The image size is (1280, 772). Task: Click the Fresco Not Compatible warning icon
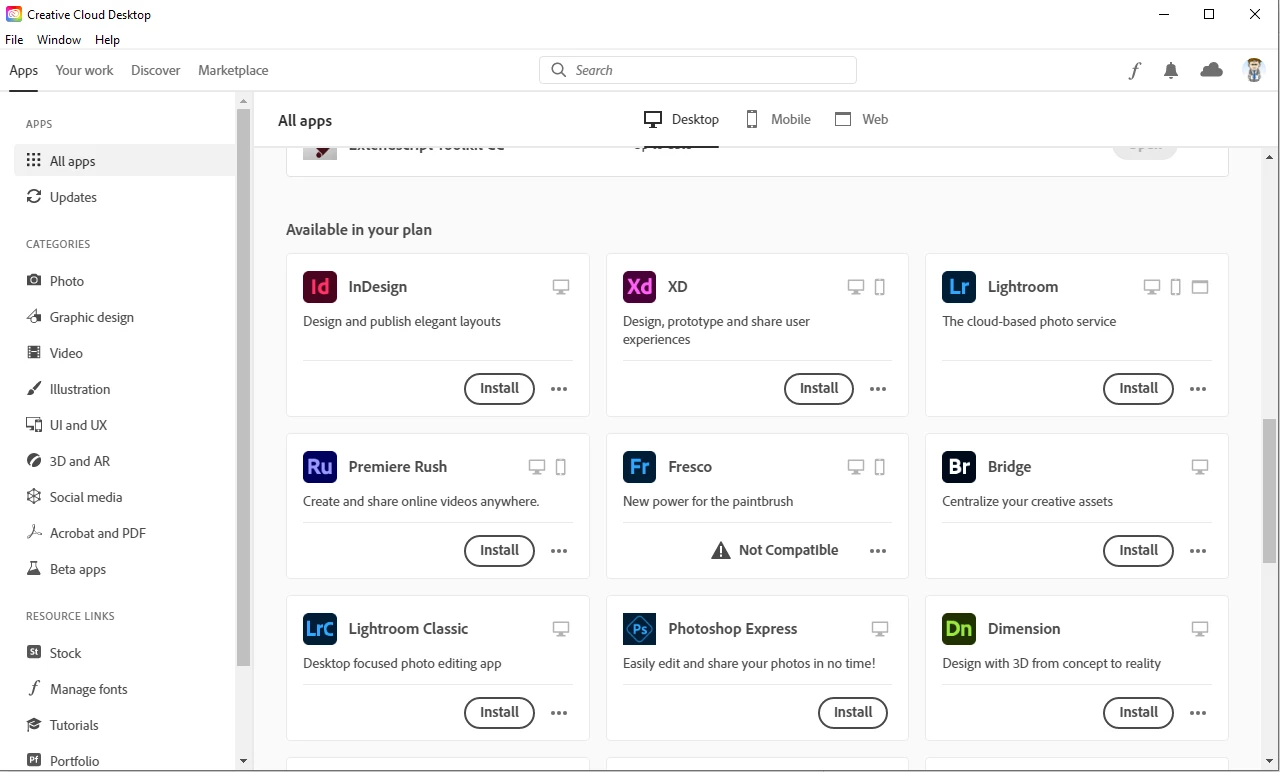pos(721,550)
